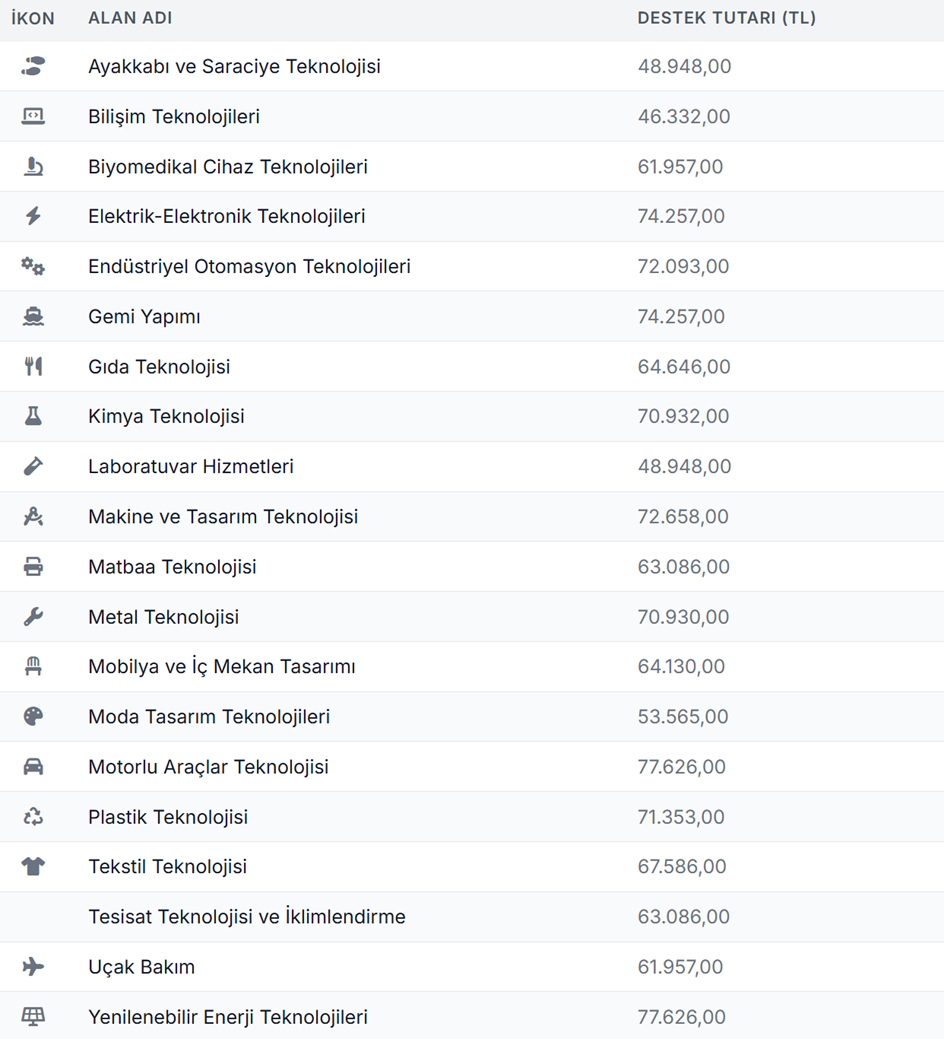The height and width of the screenshot is (1039, 944).
Task: Click the palette icon for Moda Tasarım
Action: point(33,717)
